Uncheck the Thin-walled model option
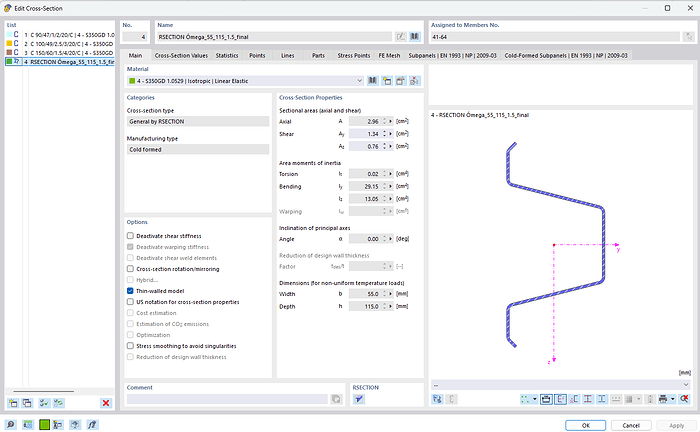The image size is (700, 432). [131, 290]
